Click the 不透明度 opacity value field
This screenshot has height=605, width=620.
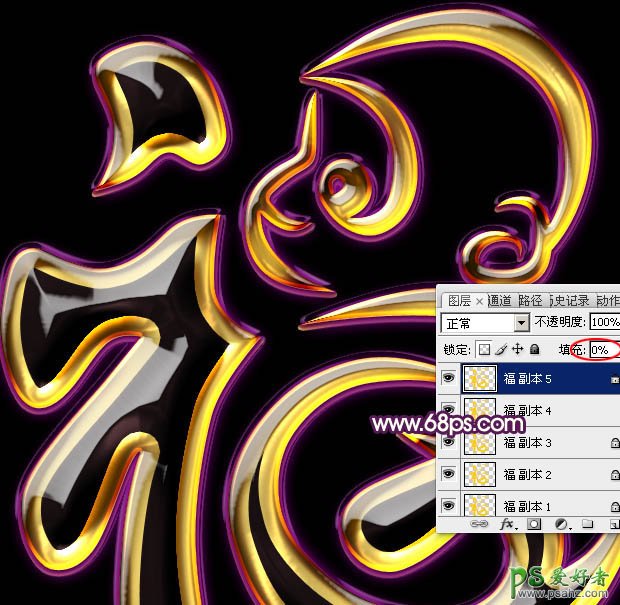click(x=604, y=323)
